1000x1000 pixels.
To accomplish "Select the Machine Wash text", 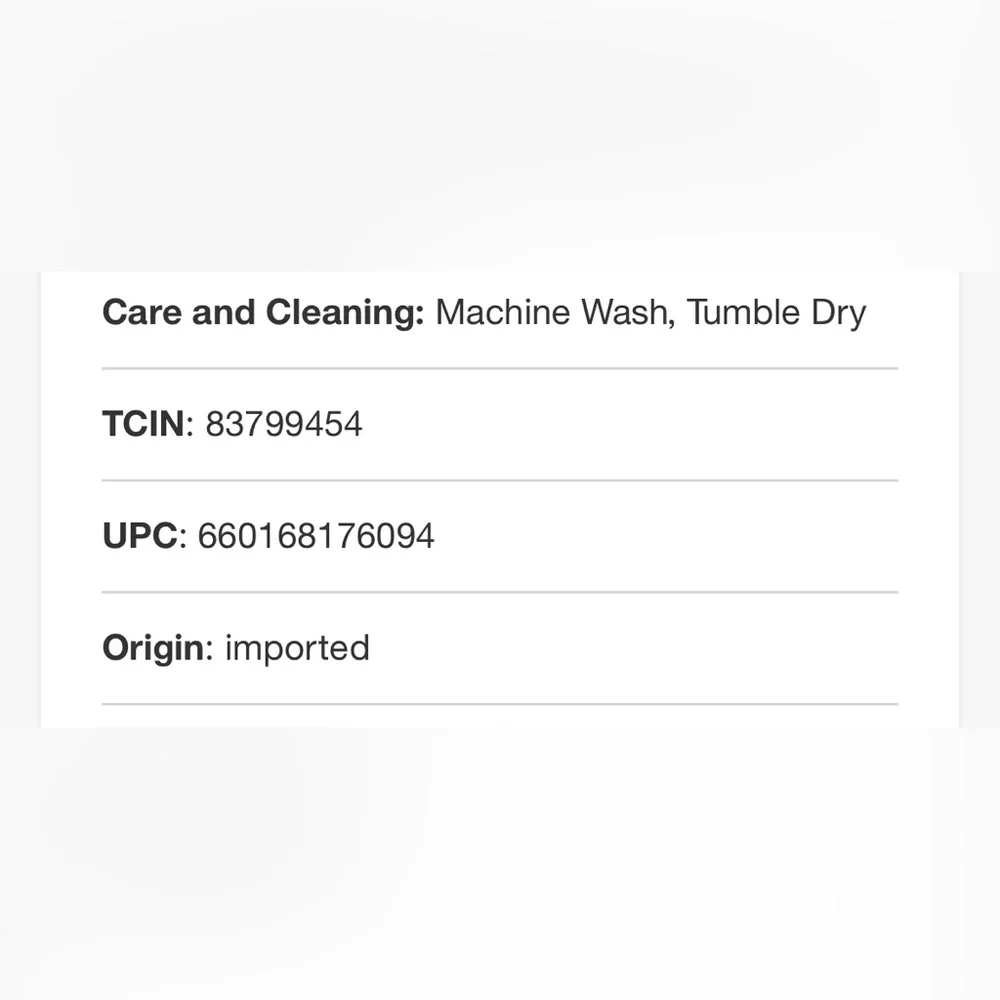I will 552,312.
